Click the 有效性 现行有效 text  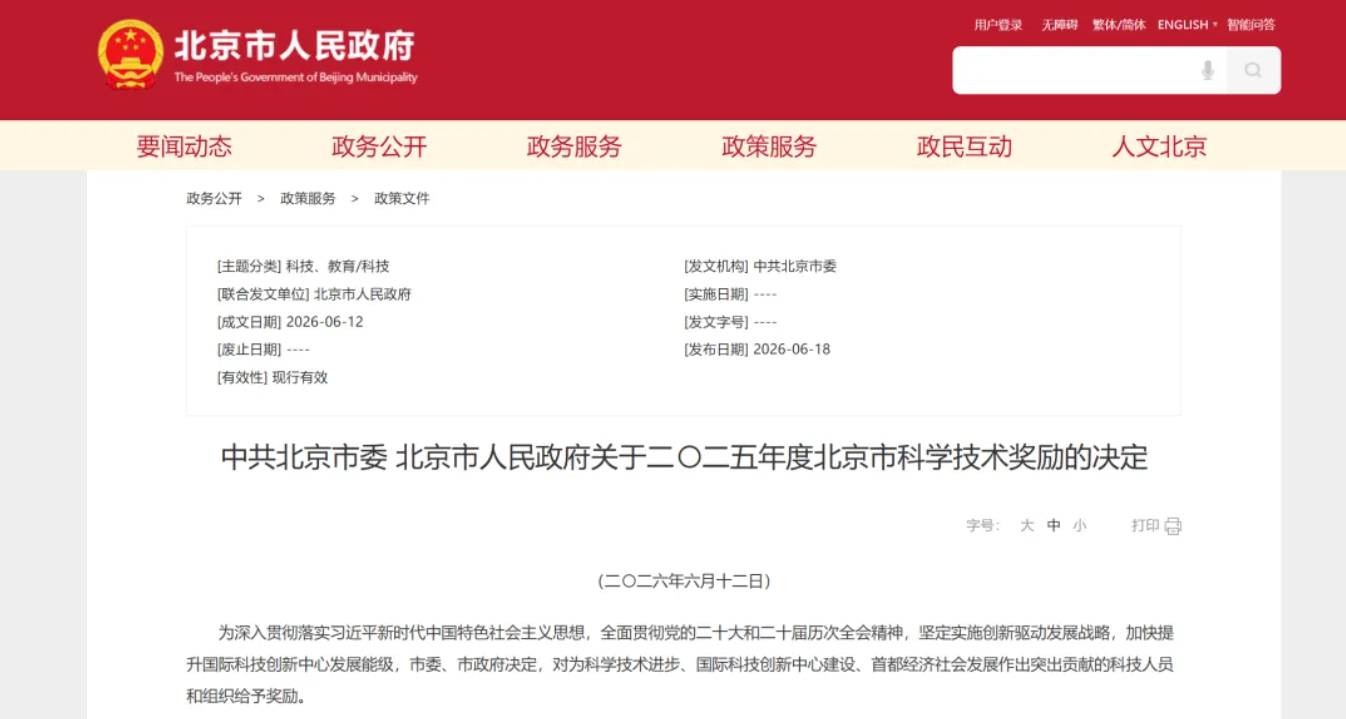click(x=272, y=377)
